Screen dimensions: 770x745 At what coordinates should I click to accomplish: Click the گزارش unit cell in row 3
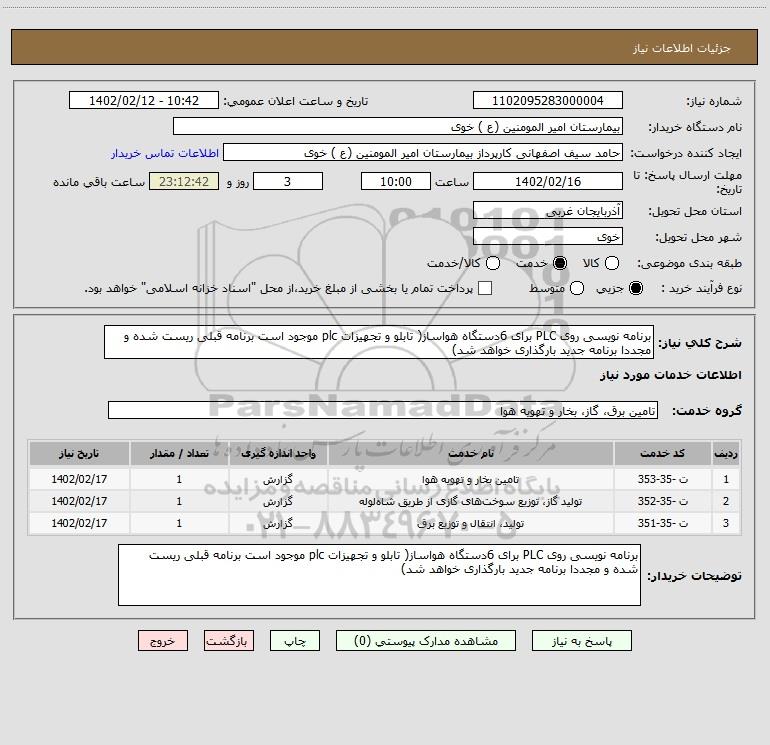click(278, 524)
